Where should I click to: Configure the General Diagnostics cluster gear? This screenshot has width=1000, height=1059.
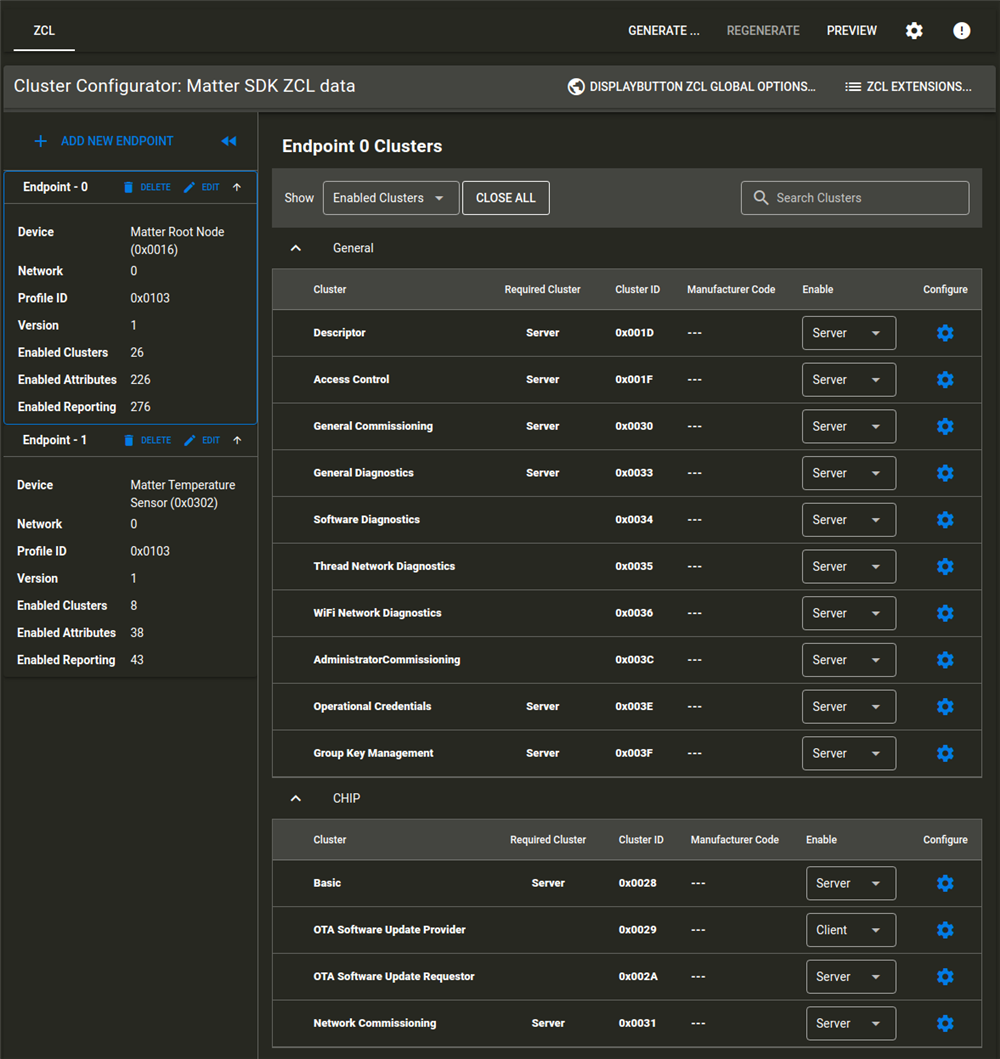pyautogui.click(x=945, y=473)
